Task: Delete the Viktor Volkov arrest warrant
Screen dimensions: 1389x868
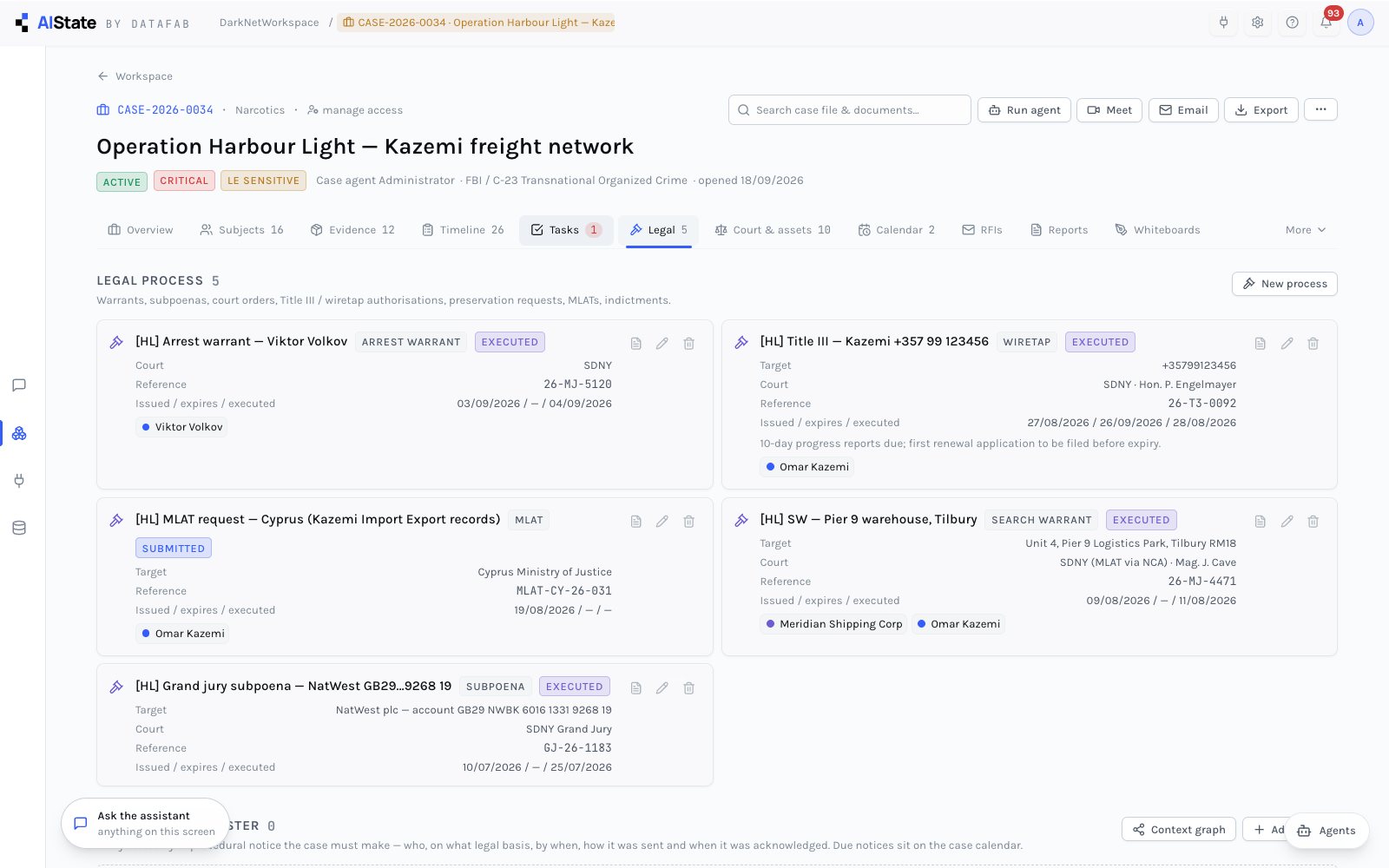Action: (x=688, y=344)
